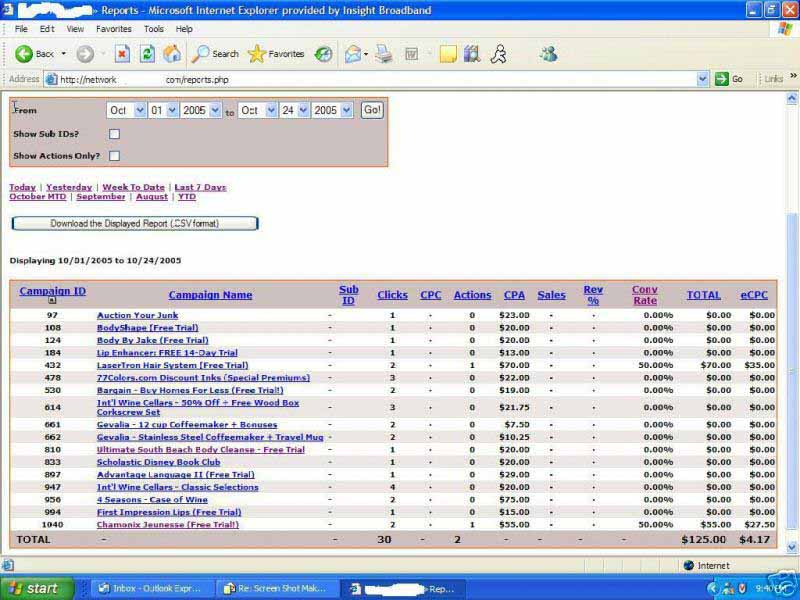The height and width of the screenshot is (600, 800).
Task: Open the YTD report link
Action: pyautogui.click(x=187, y=196)
